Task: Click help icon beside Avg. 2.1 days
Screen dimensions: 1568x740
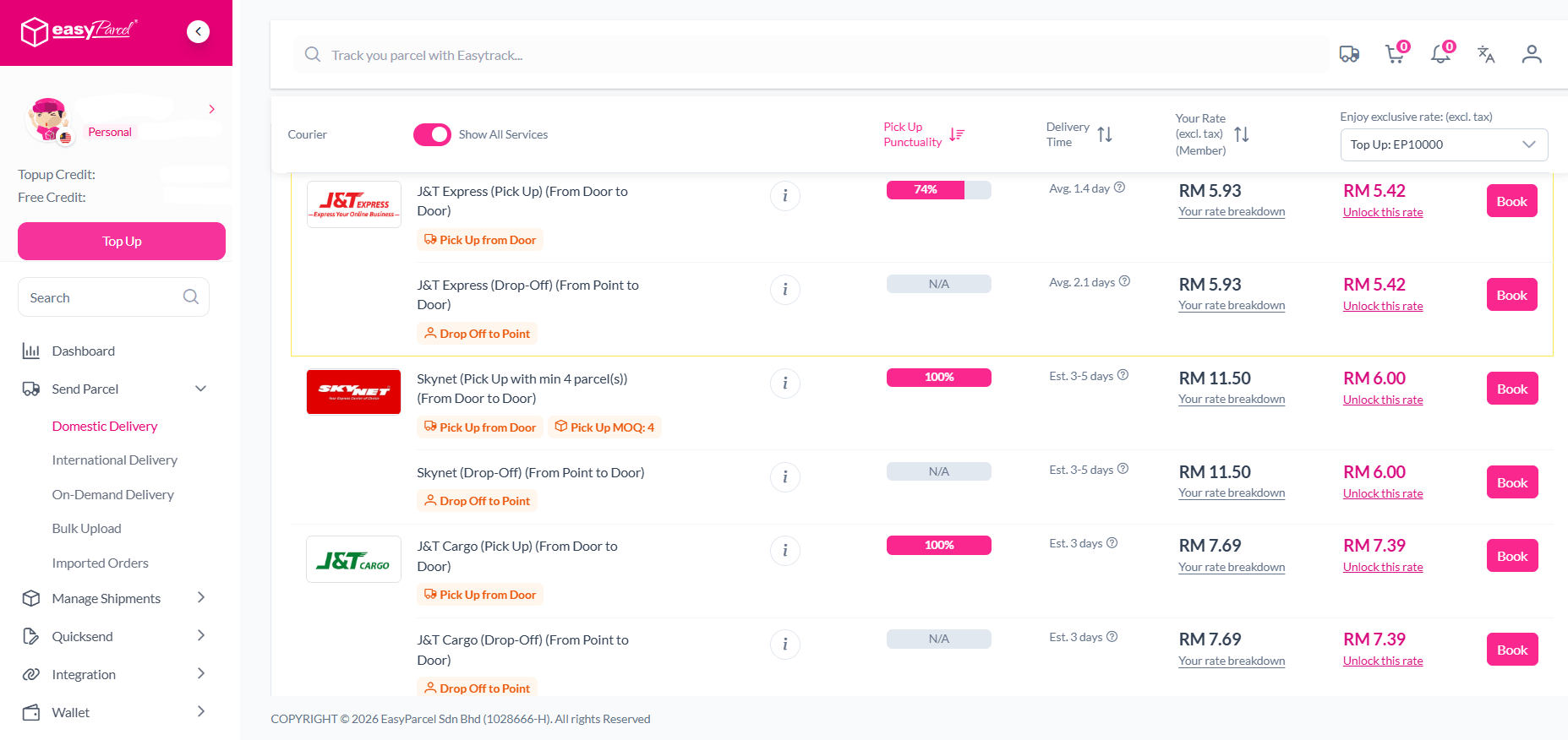Action: tap(1124, 281)
